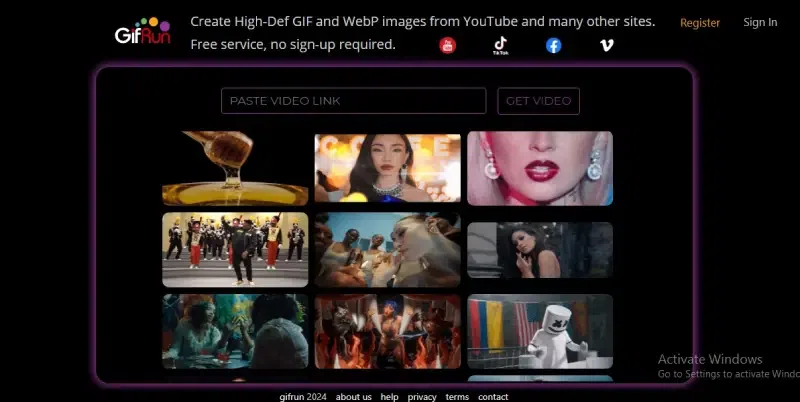Click the GifRun logo

142,32
